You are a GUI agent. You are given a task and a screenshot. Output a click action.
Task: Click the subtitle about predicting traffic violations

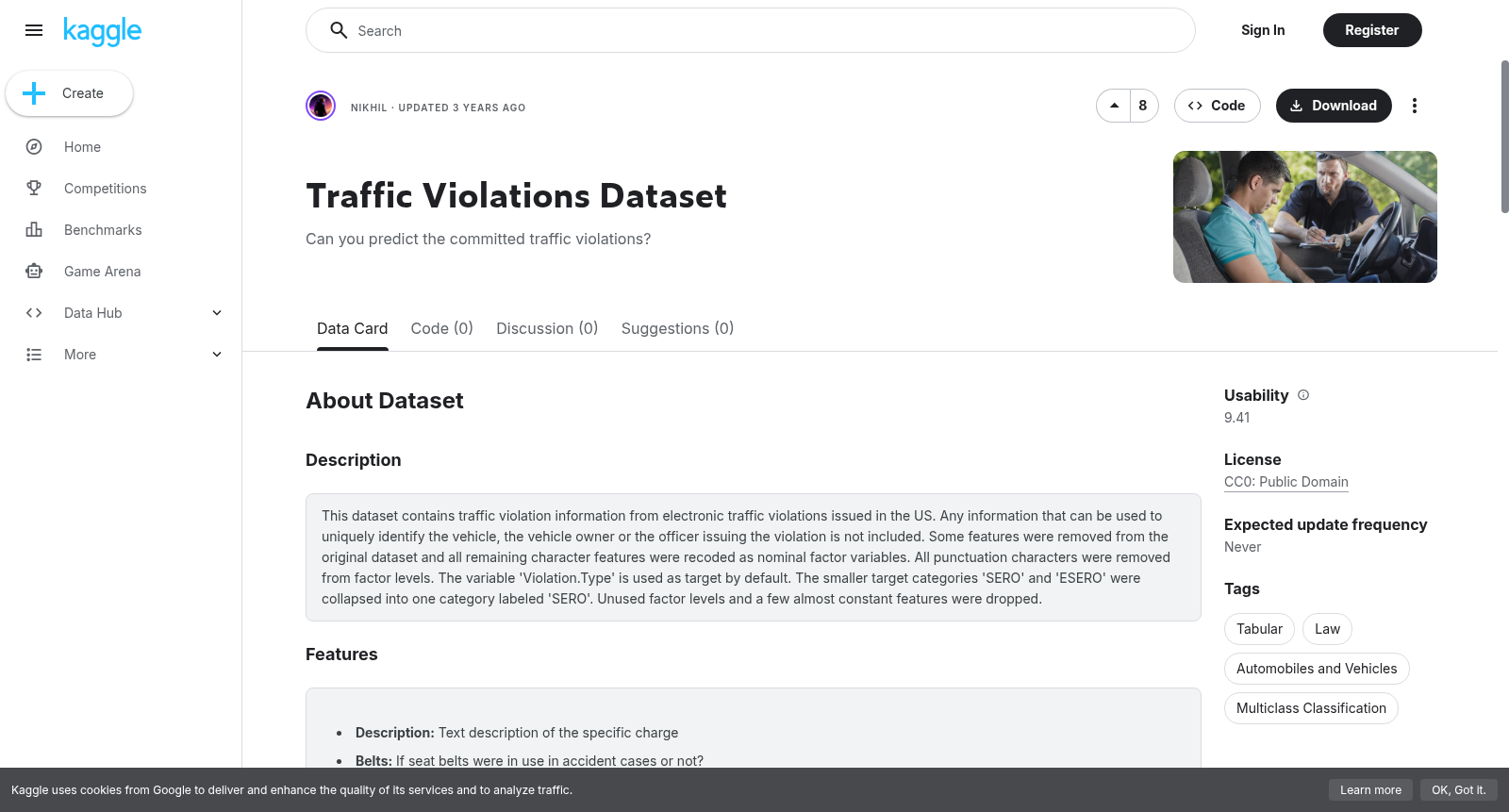click(x=478, y=240)
